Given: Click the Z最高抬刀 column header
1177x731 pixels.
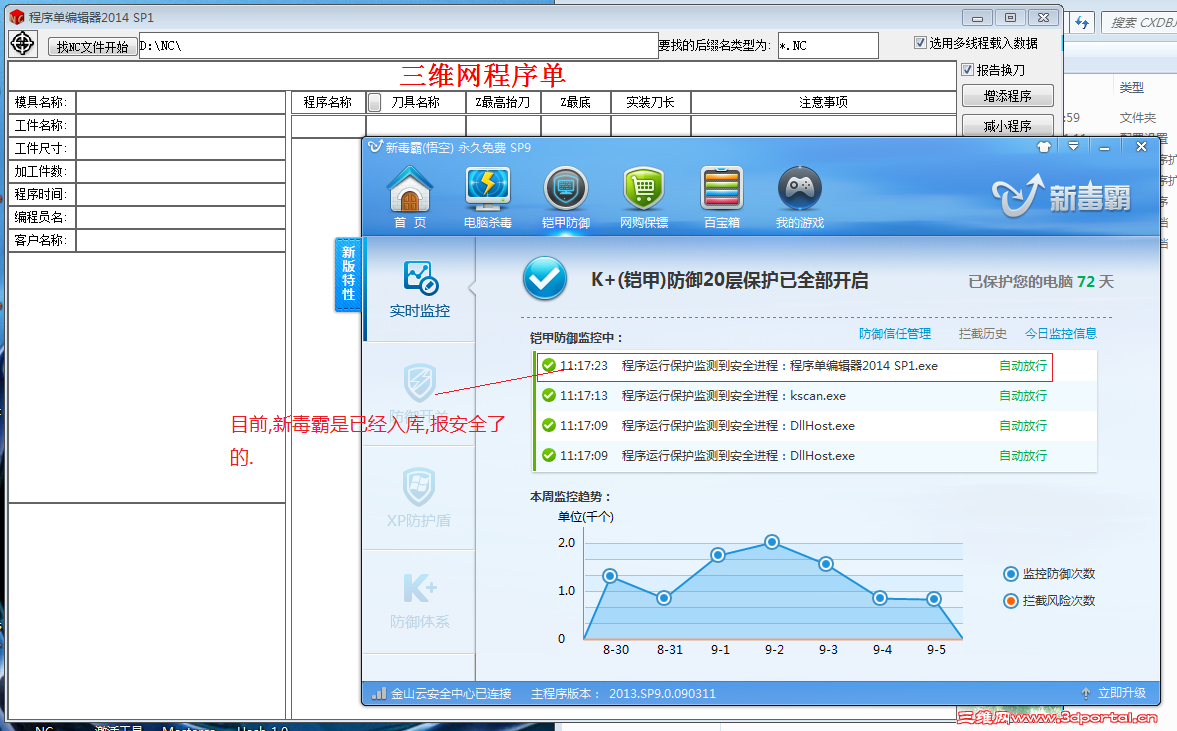Looking at the screenshot, I should [503, 102].
